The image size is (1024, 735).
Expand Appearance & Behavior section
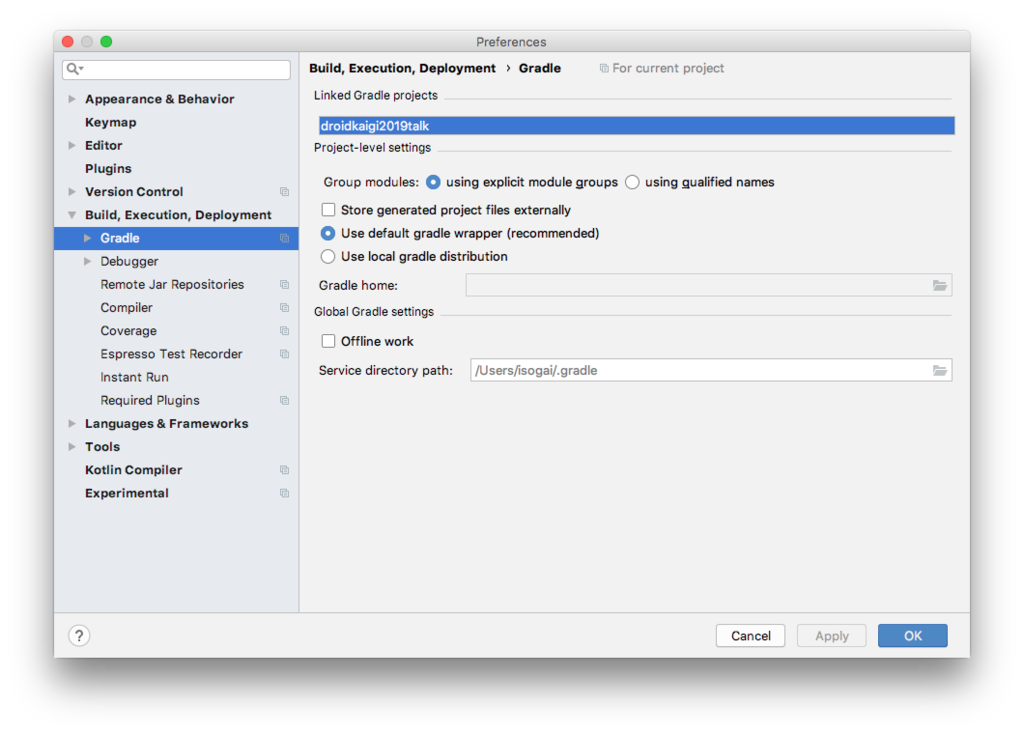[72, 99]
